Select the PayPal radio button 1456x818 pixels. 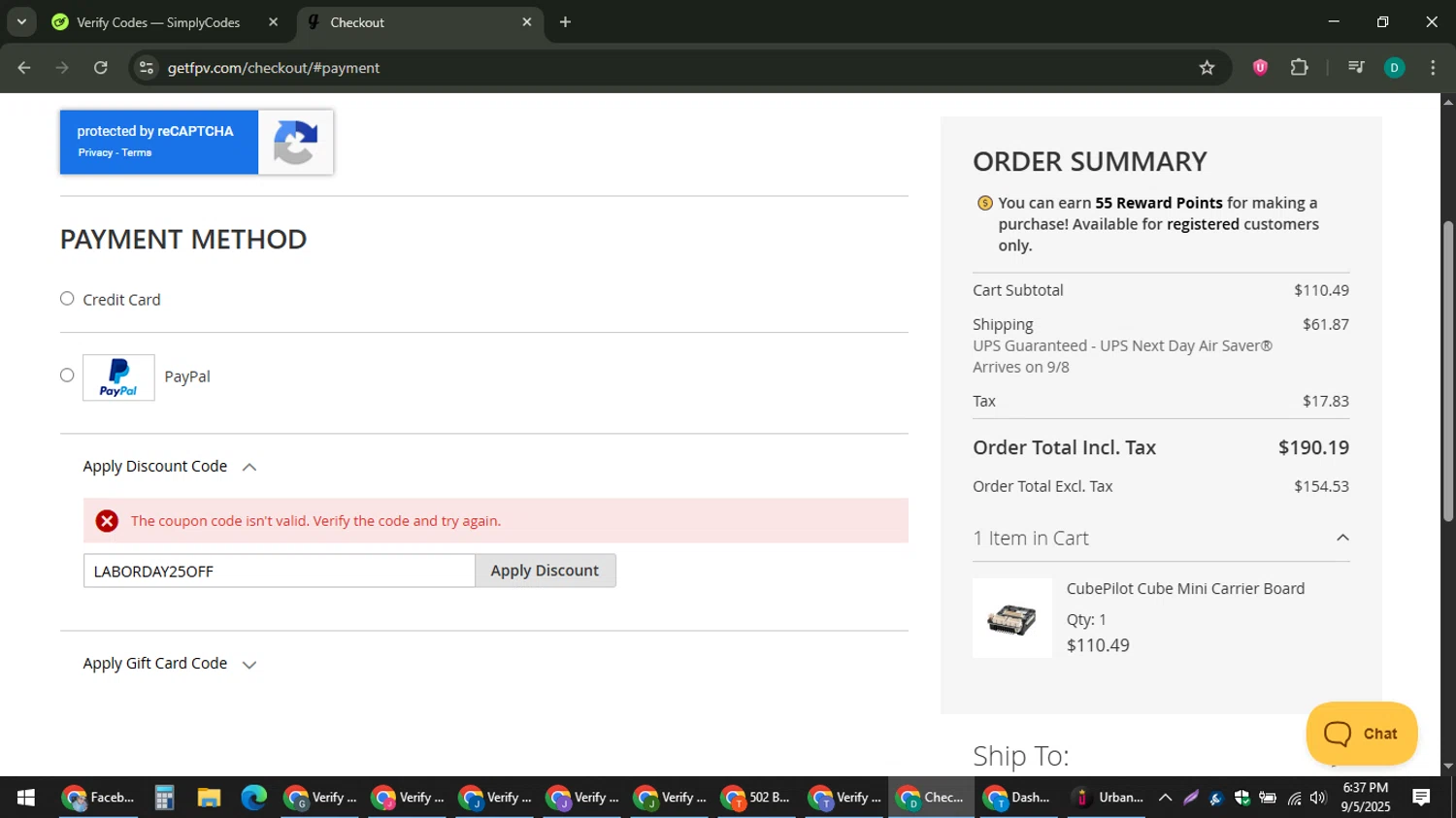coord(67,376)
